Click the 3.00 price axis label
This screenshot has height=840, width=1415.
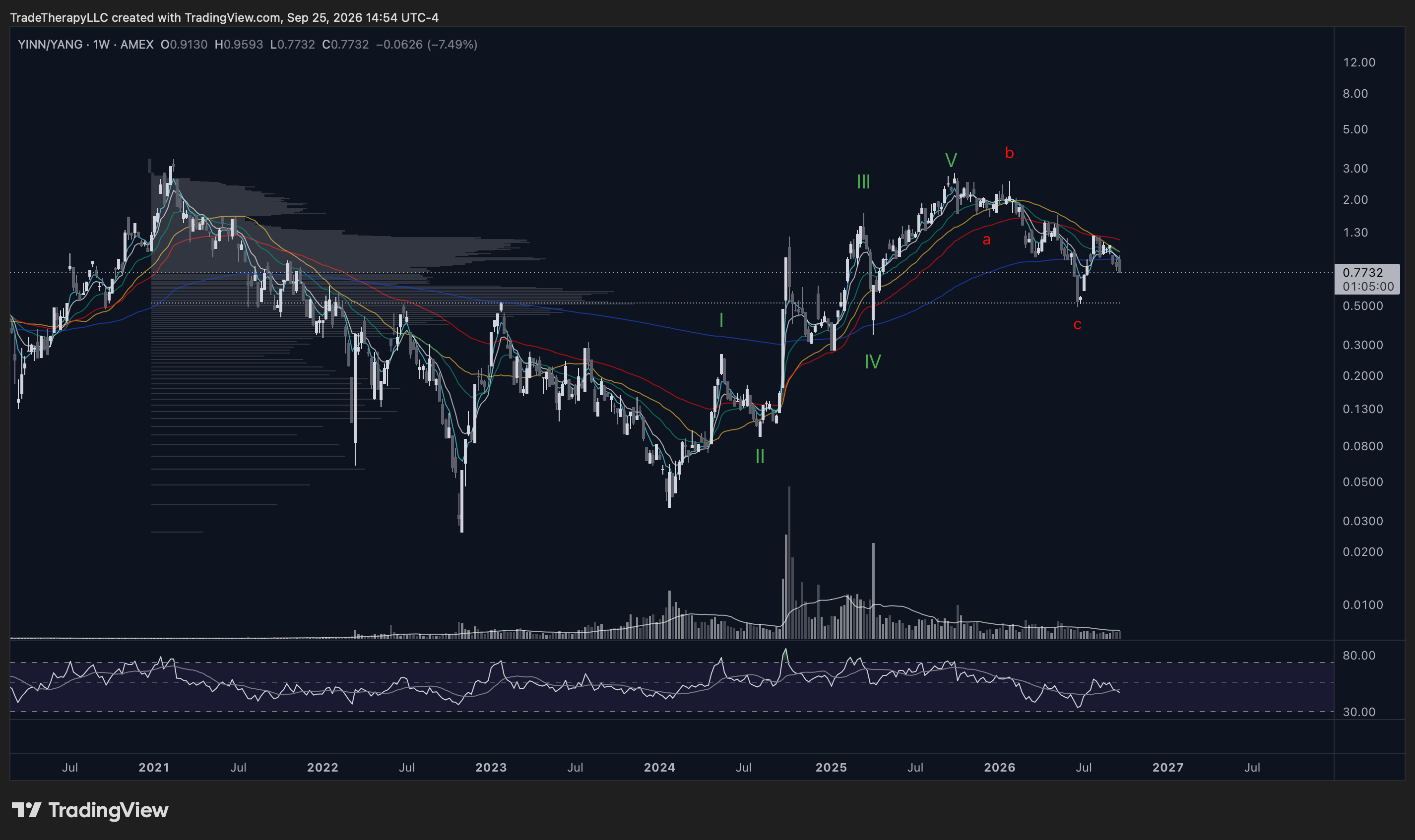(1355, 168)
